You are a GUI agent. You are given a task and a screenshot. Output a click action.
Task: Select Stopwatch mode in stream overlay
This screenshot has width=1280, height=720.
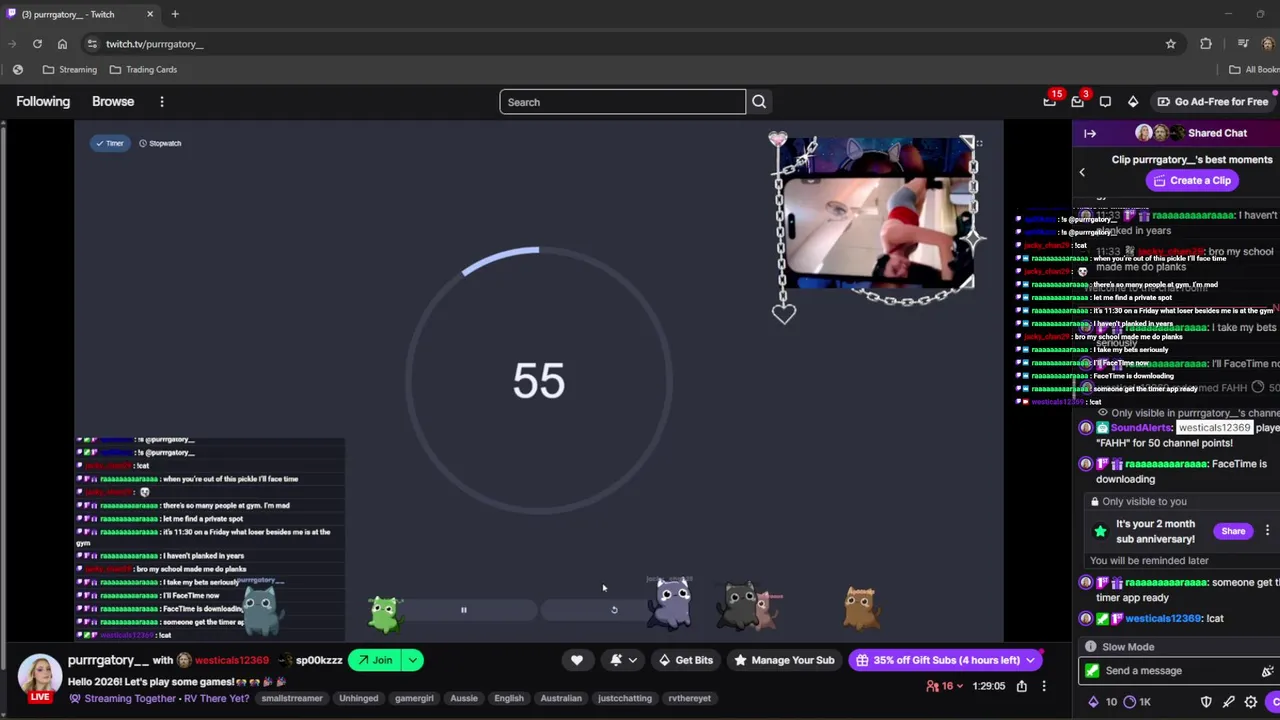coord(160,143)
